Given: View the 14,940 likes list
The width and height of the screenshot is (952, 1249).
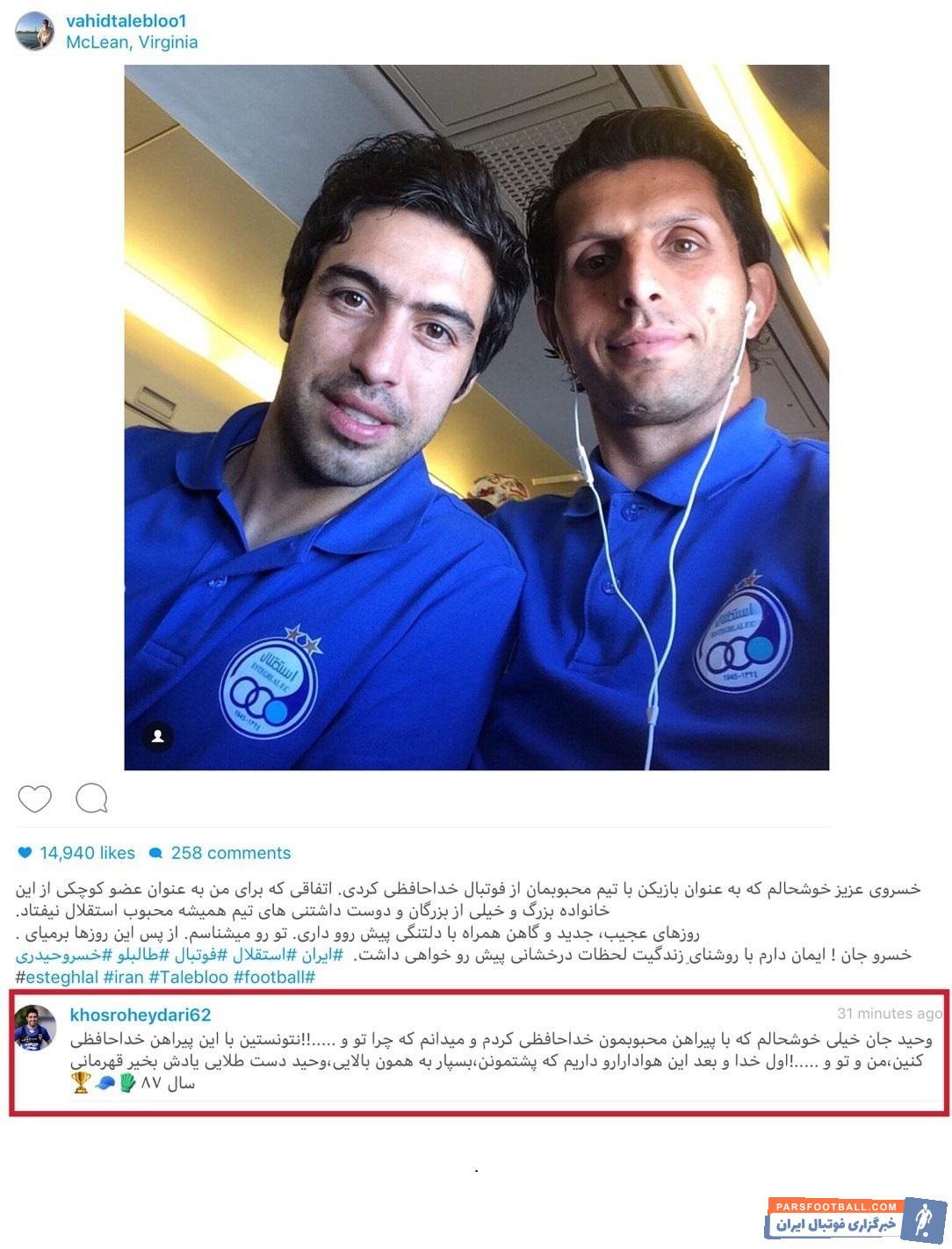Looking at the screenshot, I should (x=87, y=853).
